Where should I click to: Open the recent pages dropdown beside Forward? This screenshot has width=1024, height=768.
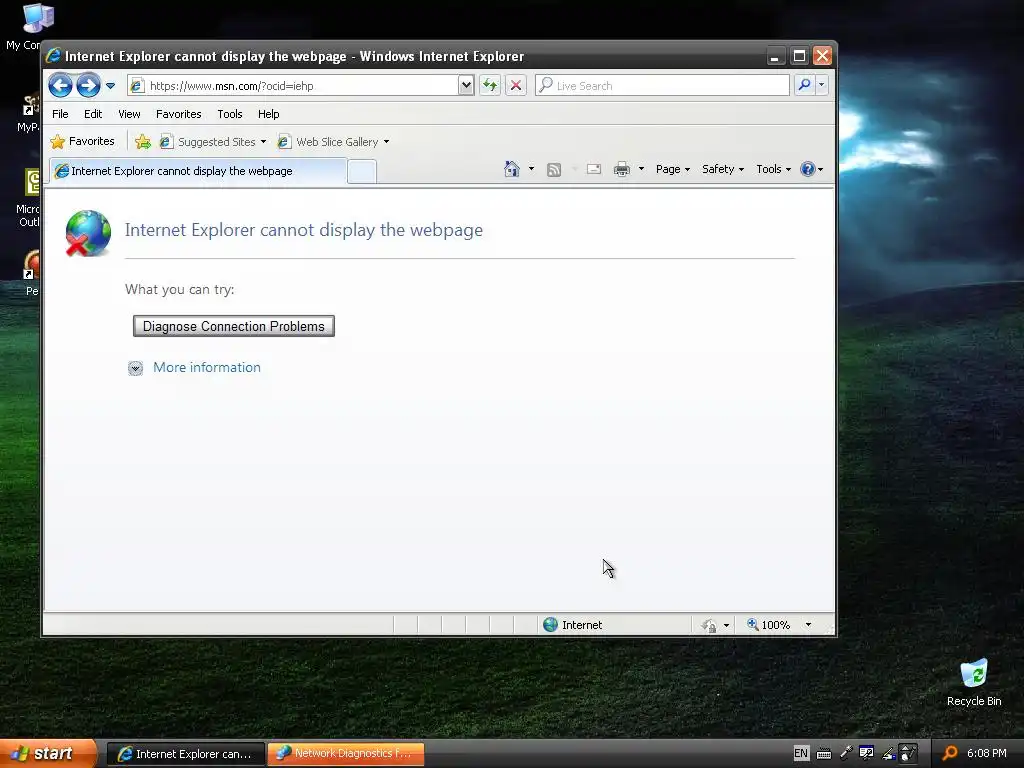(x=110, y=86)
